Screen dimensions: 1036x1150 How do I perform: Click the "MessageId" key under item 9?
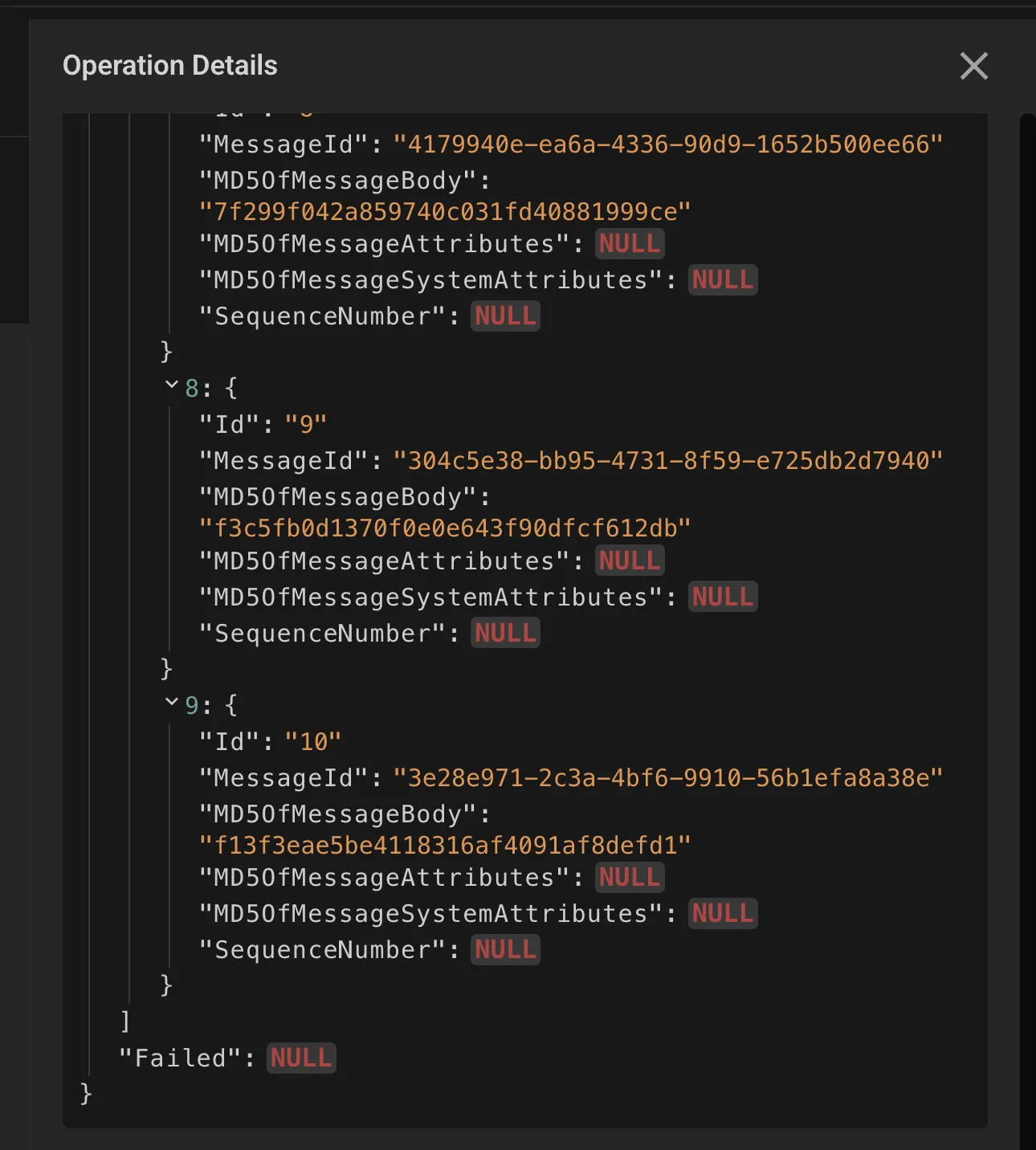click(x=283, y=778)
